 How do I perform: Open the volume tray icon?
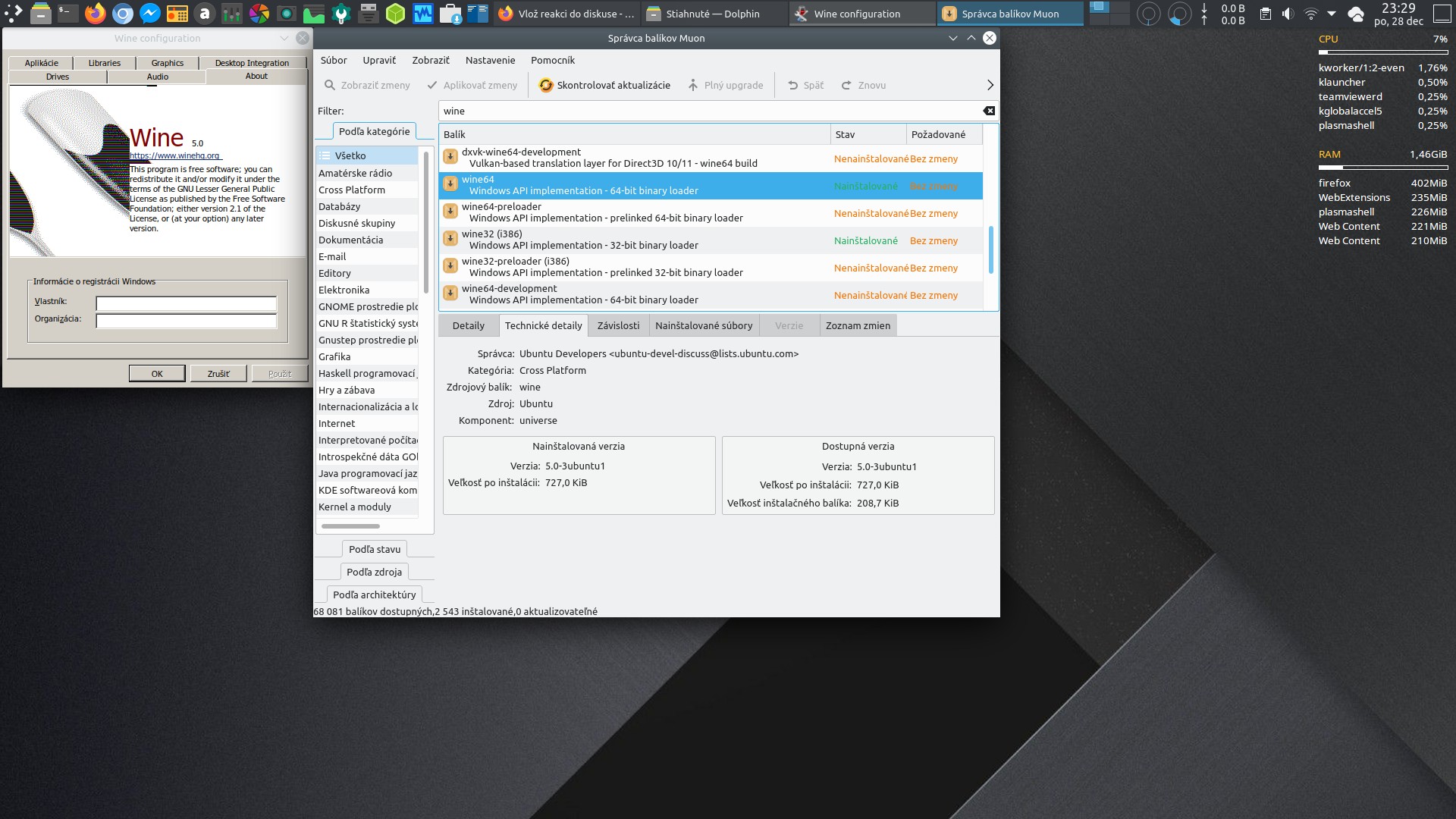point(1288,14)
